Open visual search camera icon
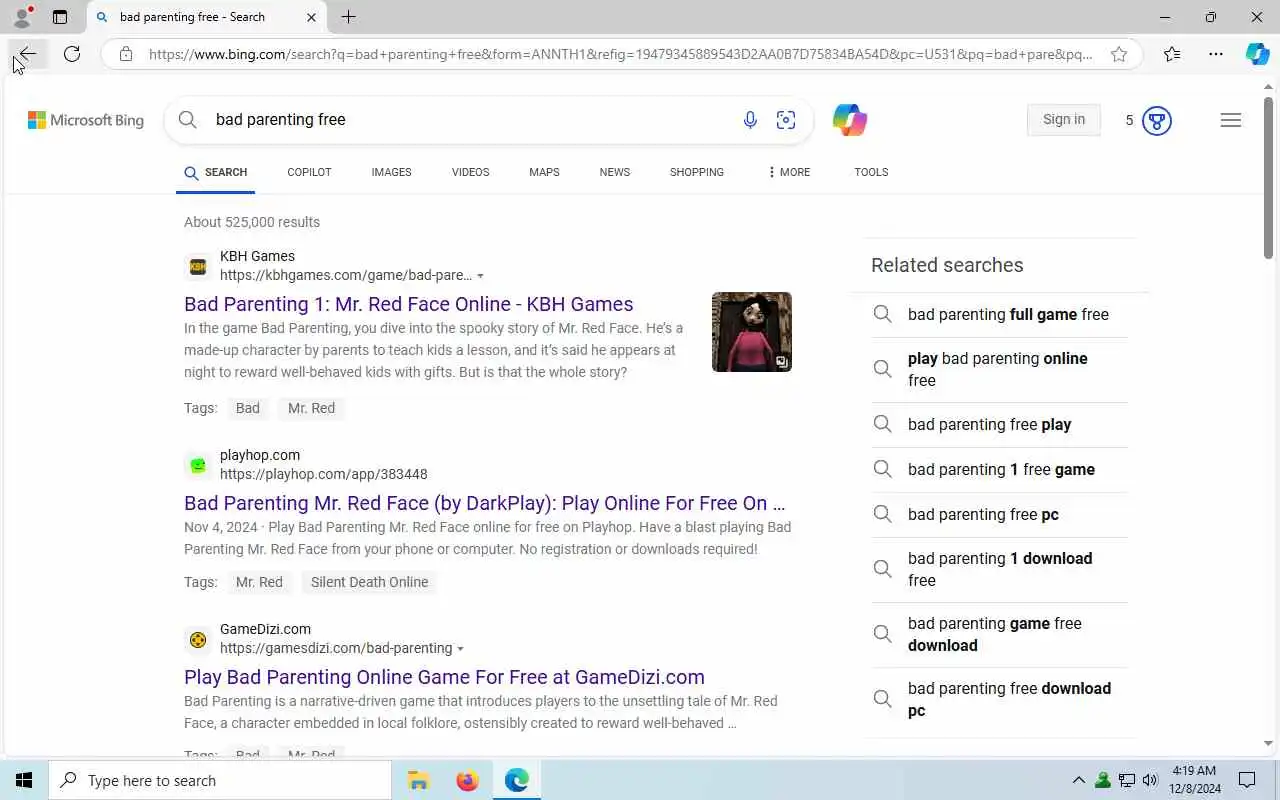Viewport: 1280px width, 800px height. pos(786,120)
